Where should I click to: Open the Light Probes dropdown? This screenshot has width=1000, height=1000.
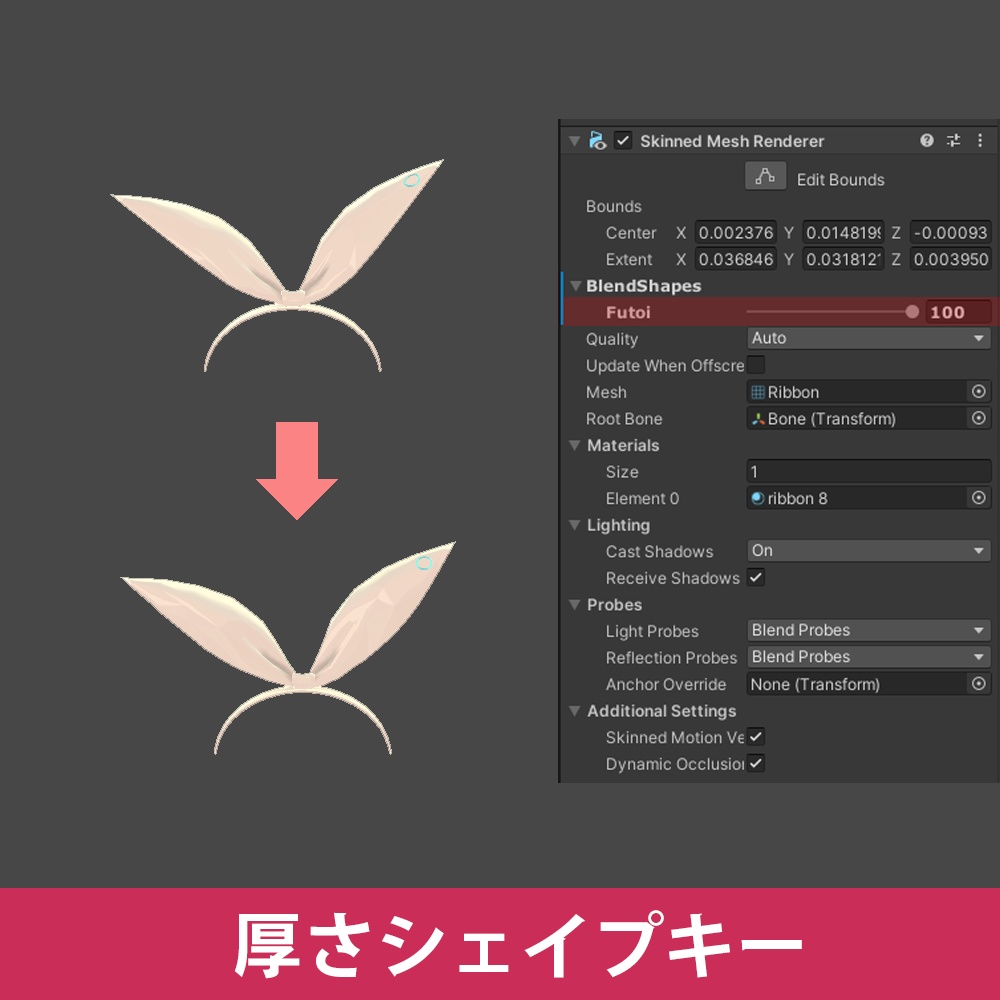[867, 630]
